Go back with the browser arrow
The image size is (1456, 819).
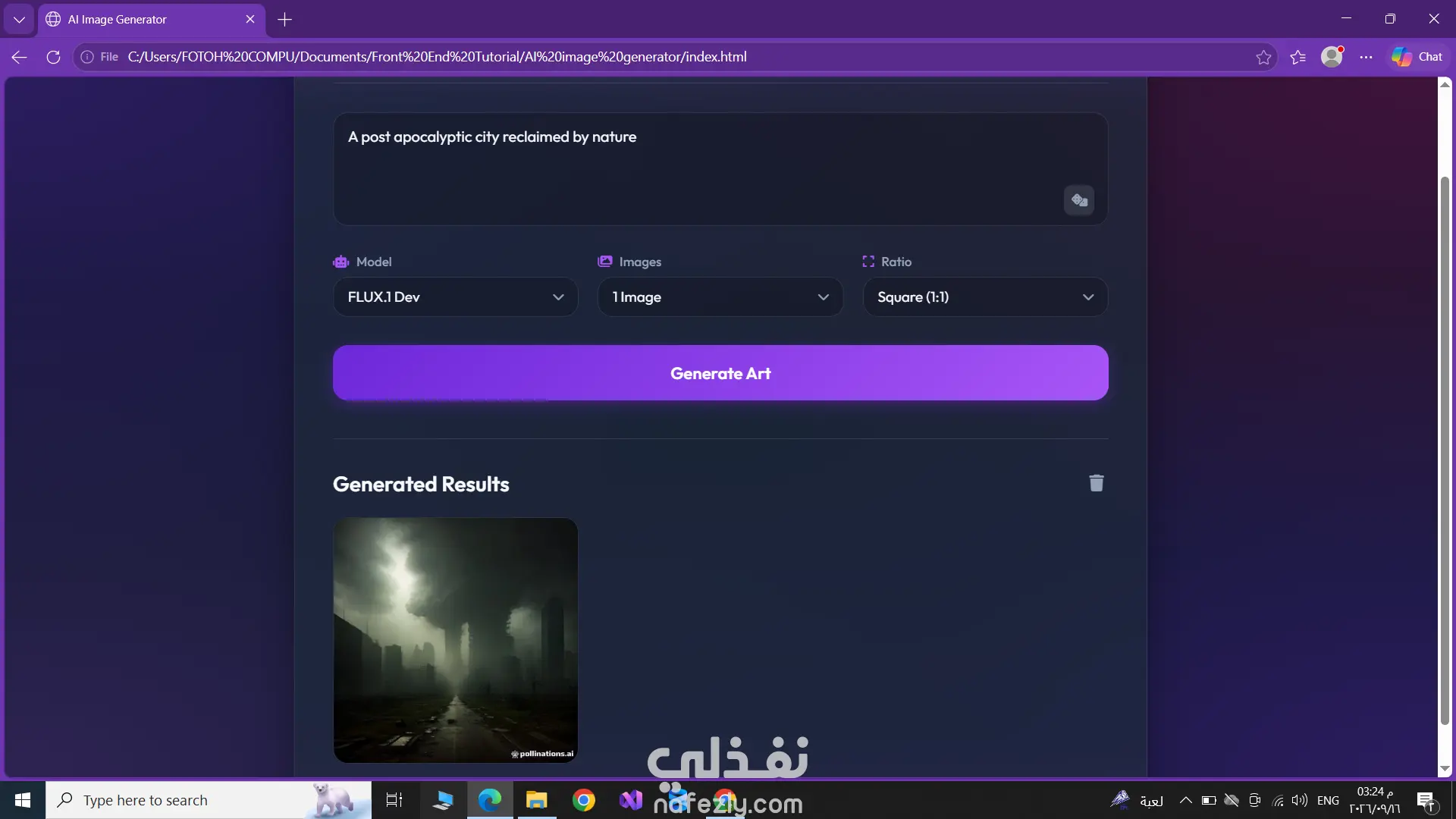20,57
